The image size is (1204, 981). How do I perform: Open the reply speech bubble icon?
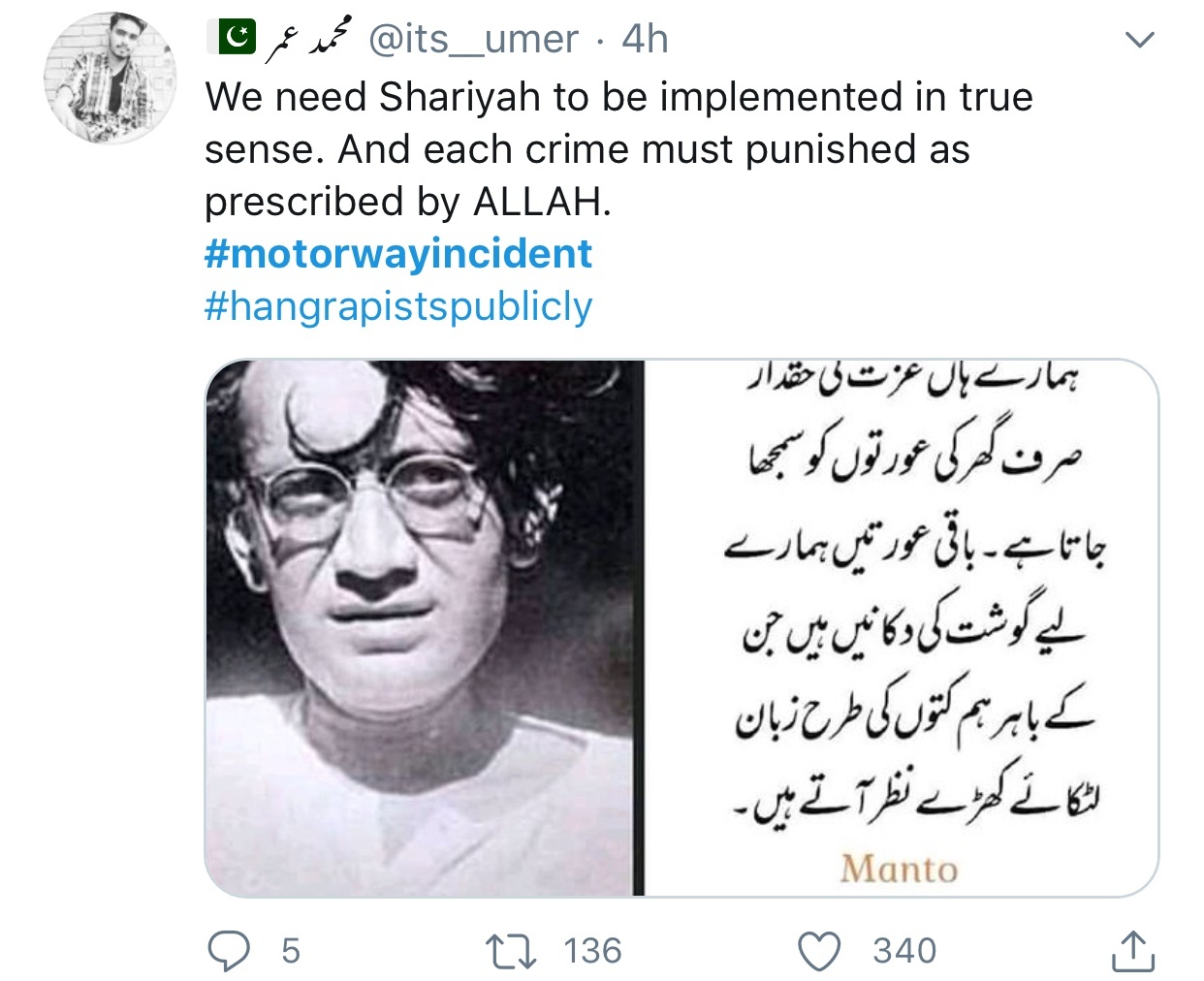click(x=230, y=951)
